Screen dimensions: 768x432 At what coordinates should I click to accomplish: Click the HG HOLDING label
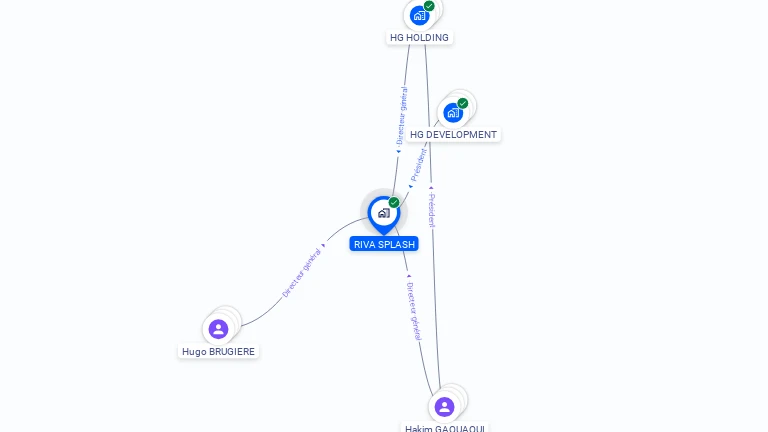pyautogui.click(x=419, y=38)
